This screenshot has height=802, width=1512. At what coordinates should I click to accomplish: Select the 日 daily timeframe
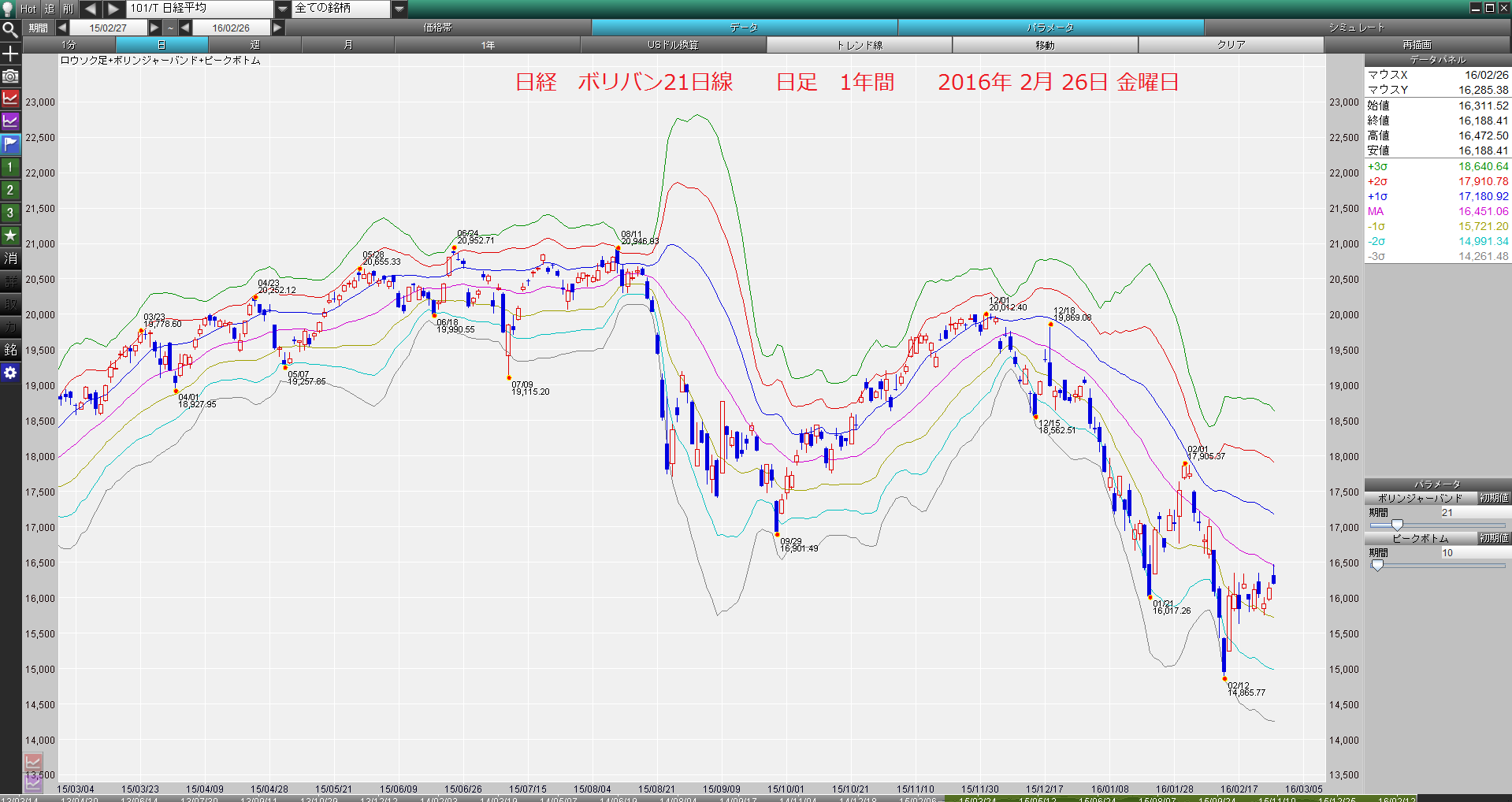pyautogui.click(x=162, y=45)
